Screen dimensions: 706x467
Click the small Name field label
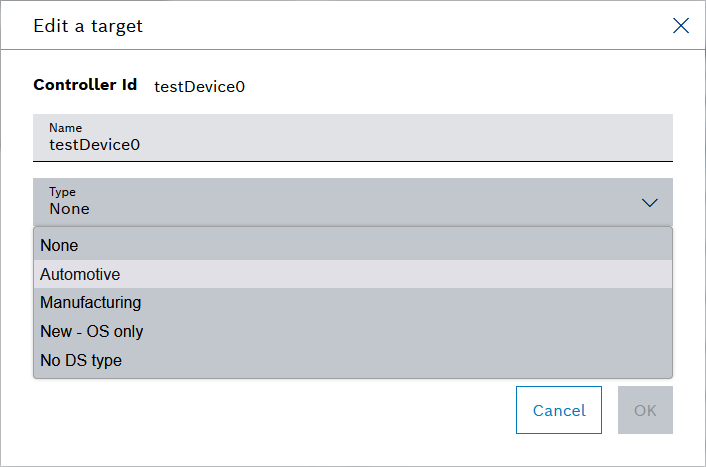(x=65, y=128)
